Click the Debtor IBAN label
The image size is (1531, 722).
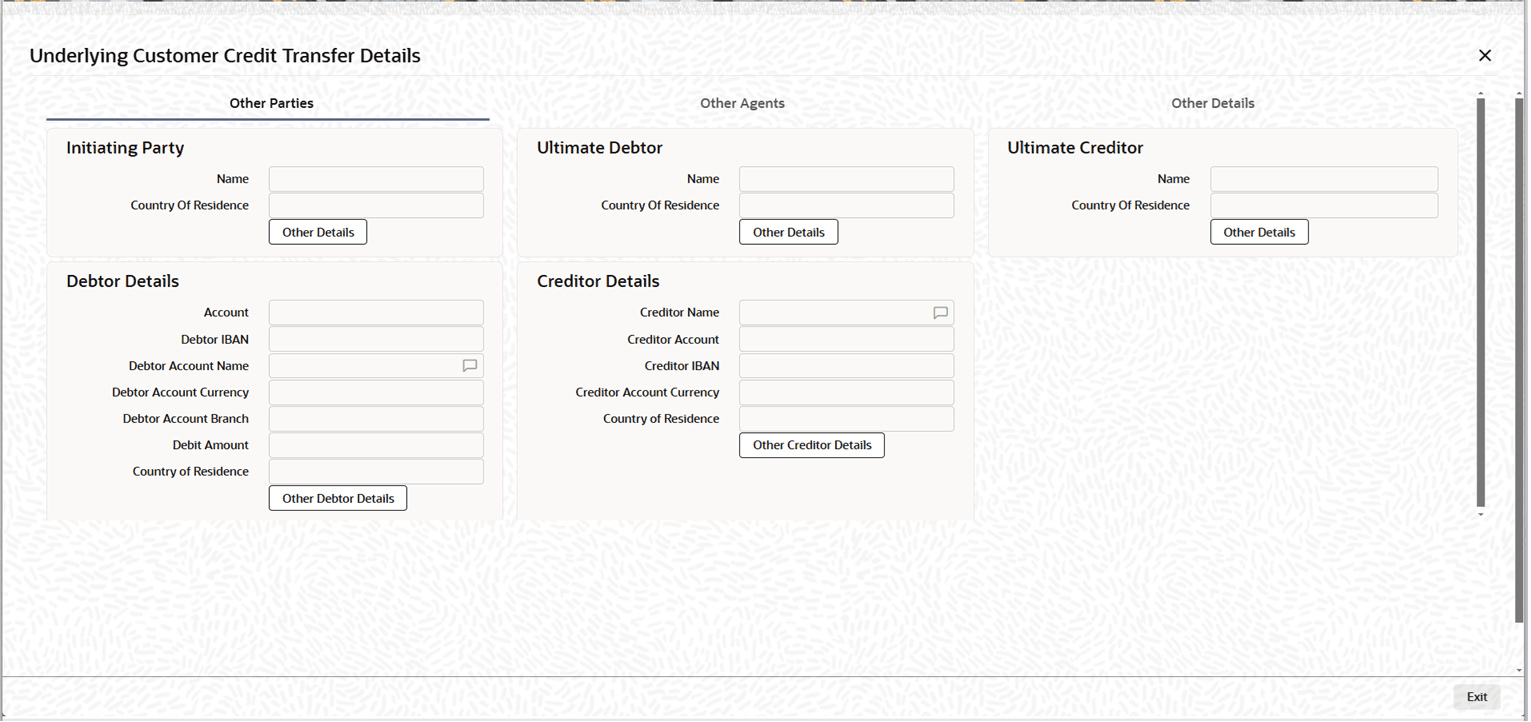215,339
